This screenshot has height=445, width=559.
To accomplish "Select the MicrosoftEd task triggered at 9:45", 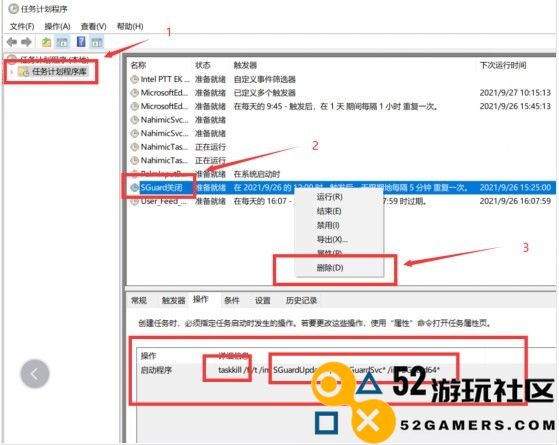I will pos(341,106).
